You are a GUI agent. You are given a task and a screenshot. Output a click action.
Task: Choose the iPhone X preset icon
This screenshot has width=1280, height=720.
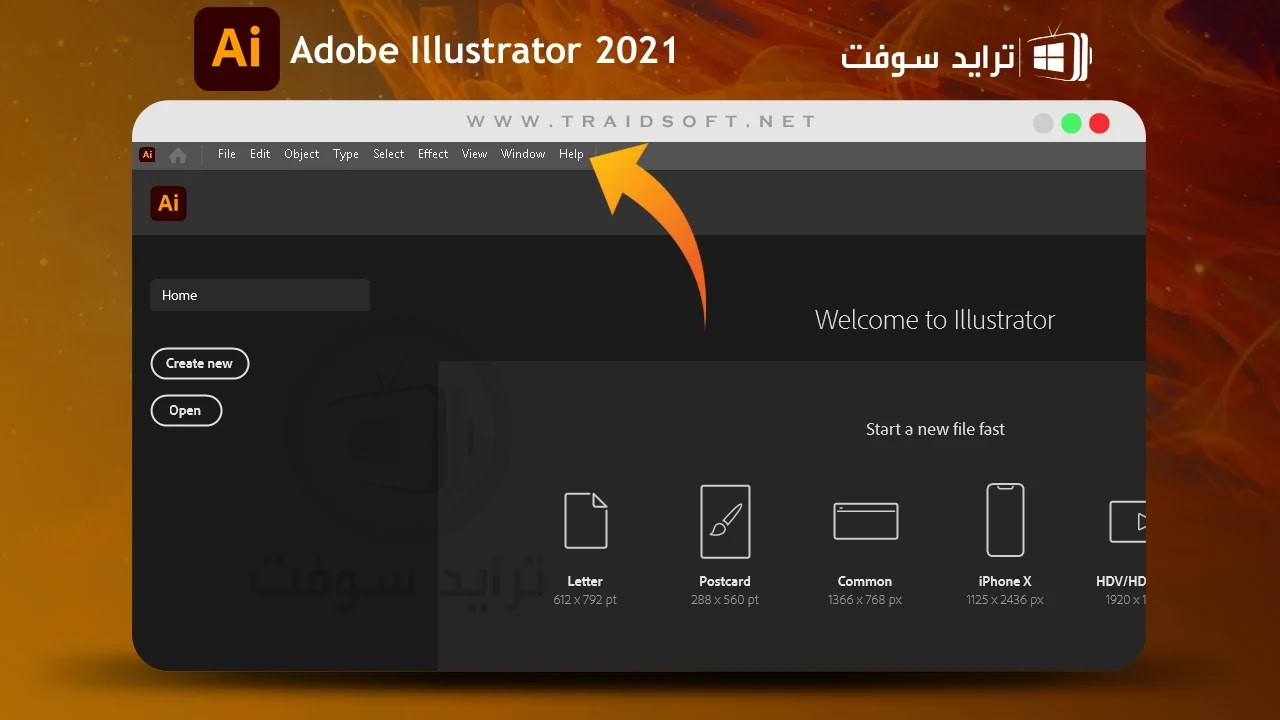pos(1005,520)
